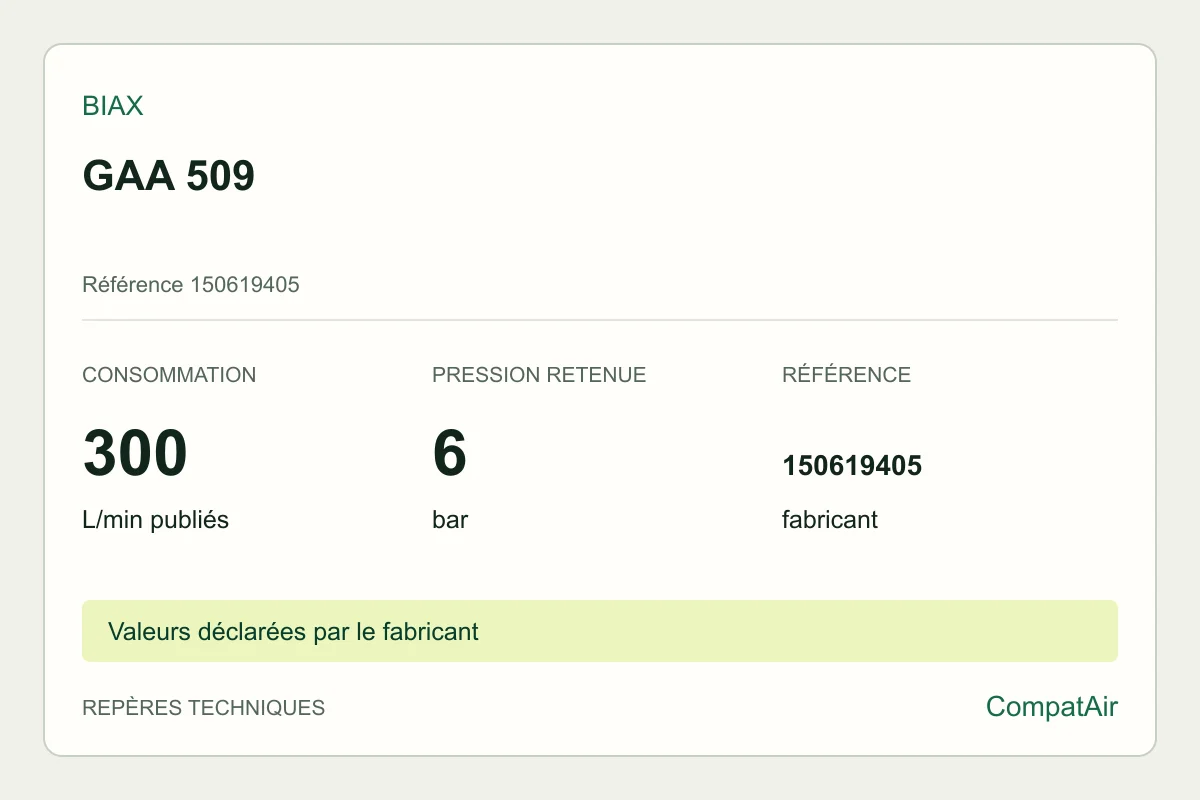Image resolution: width=1200 pixels, height=800 pixels.
Task: Click the 'fabricant' label
Action: pos(830,520)
